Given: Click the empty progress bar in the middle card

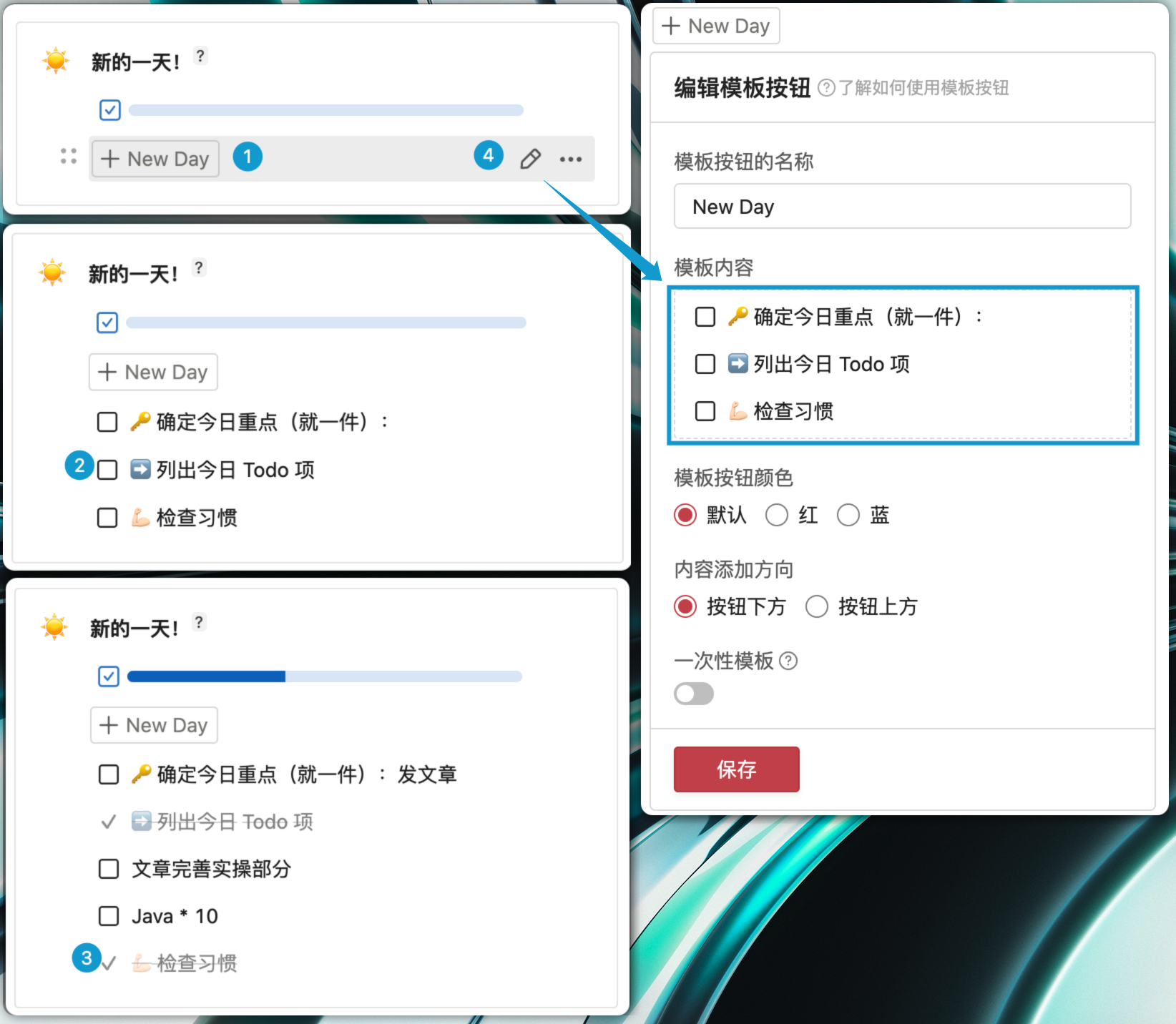Looking at the screenshot, I should click(x=326, y=323).
